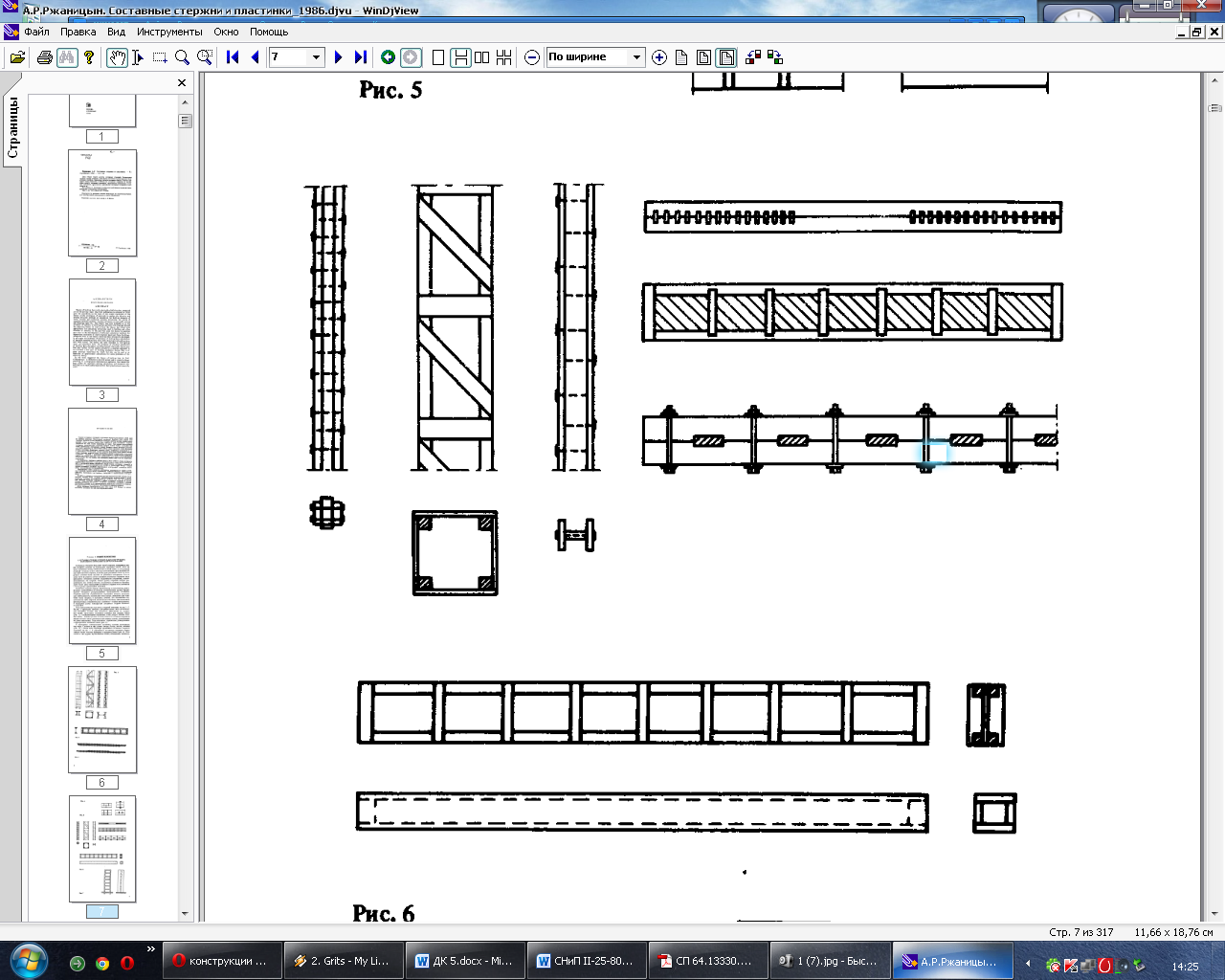Viewport: 1225px width, 980px height.
Task: Open the Windows Start button
Action: 27,961
